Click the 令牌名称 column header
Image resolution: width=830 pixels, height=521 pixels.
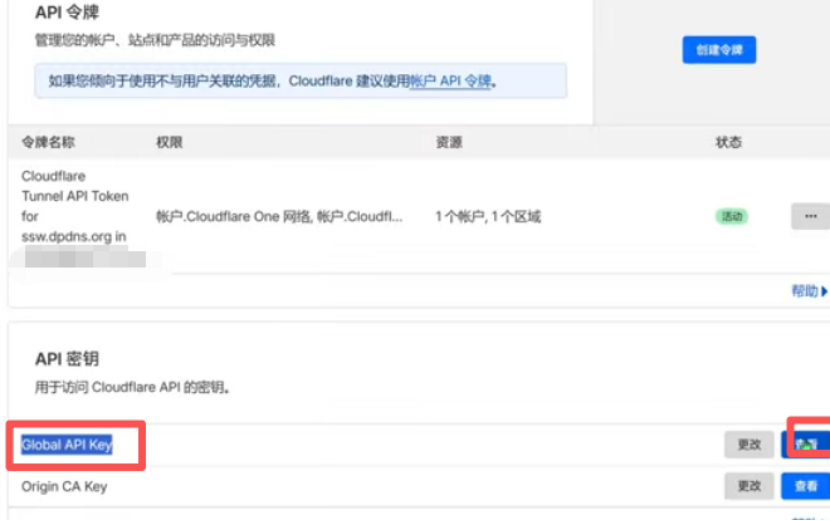click(x=47, y=142)
